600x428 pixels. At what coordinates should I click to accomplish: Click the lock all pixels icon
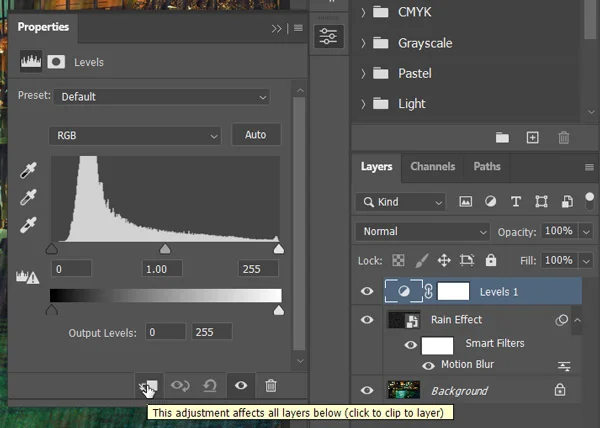(490, 260)
